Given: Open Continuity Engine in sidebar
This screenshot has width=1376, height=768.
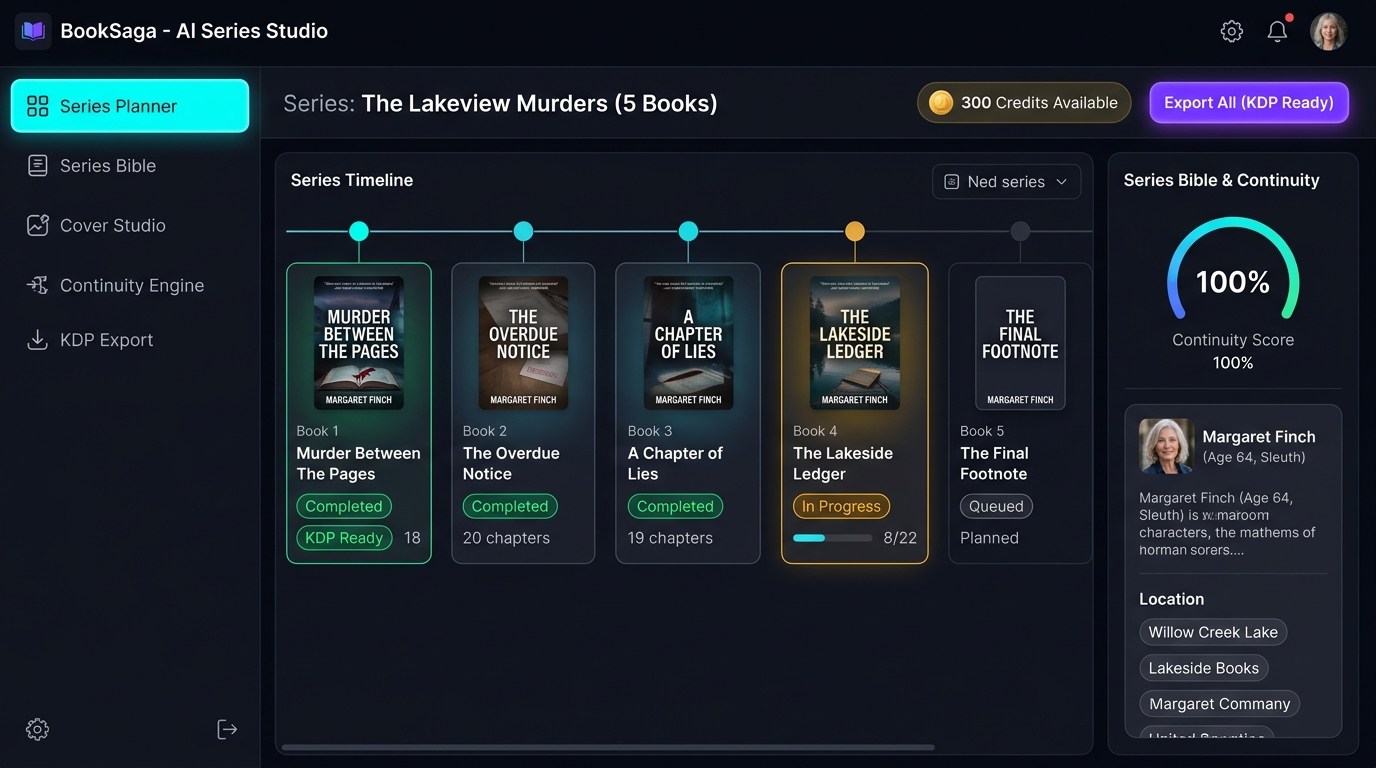Looking at the screenshot, I should pyautogui.click(x=130, y=285).
